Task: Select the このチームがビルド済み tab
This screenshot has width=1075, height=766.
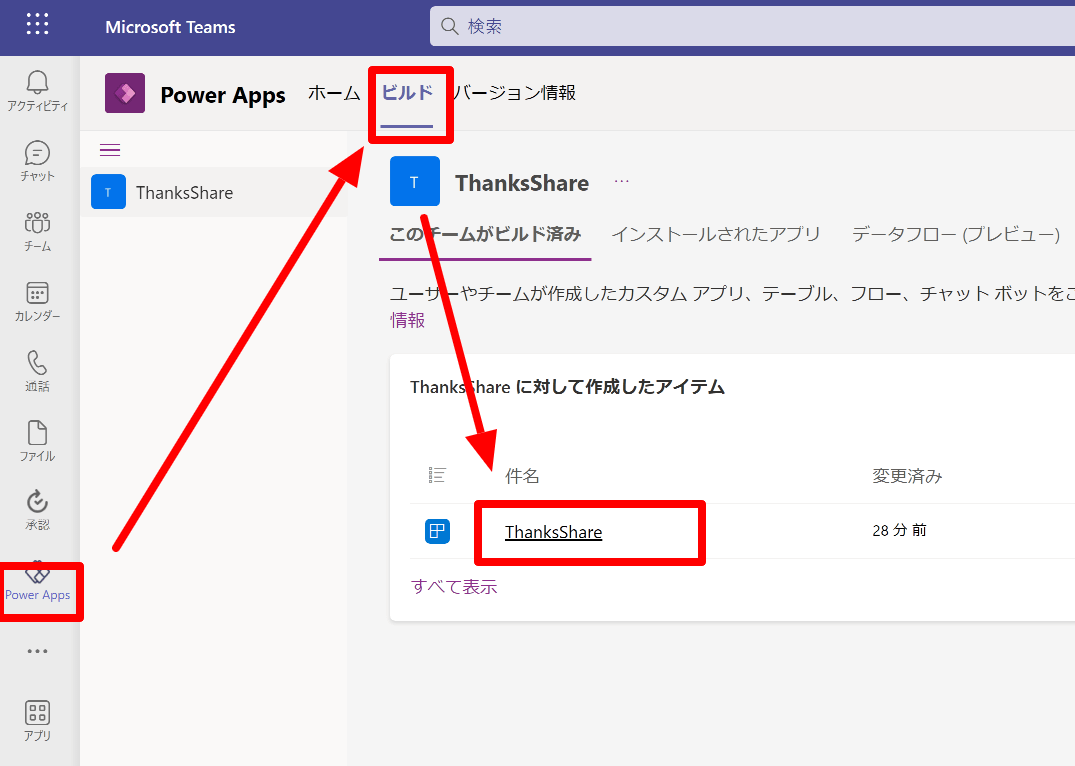Action: [485, 235]
